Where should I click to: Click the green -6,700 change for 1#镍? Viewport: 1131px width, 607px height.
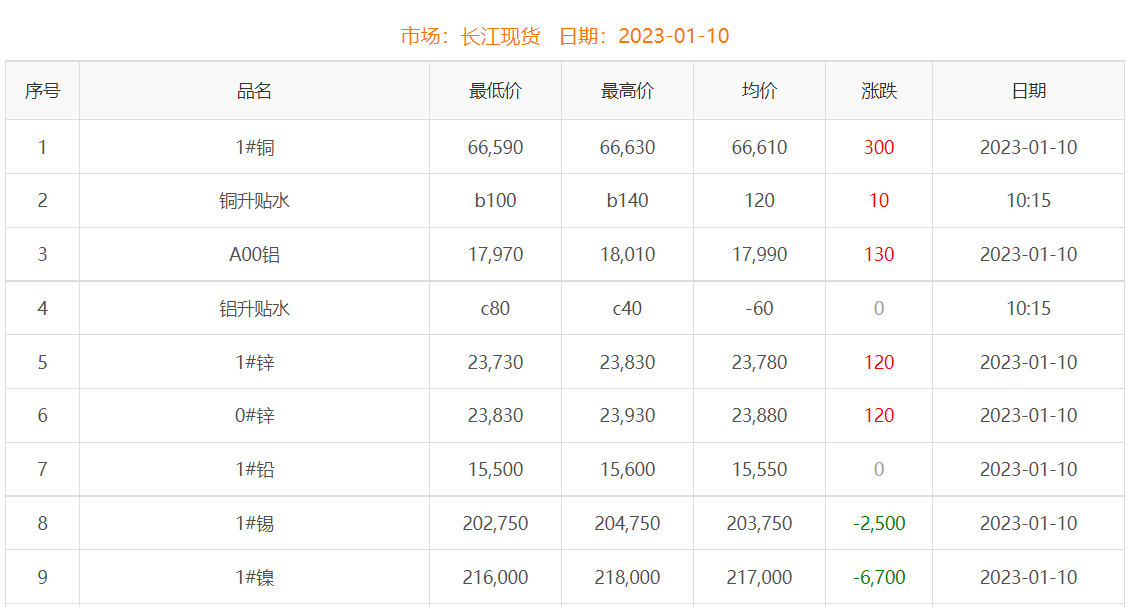tap(878, 577)
